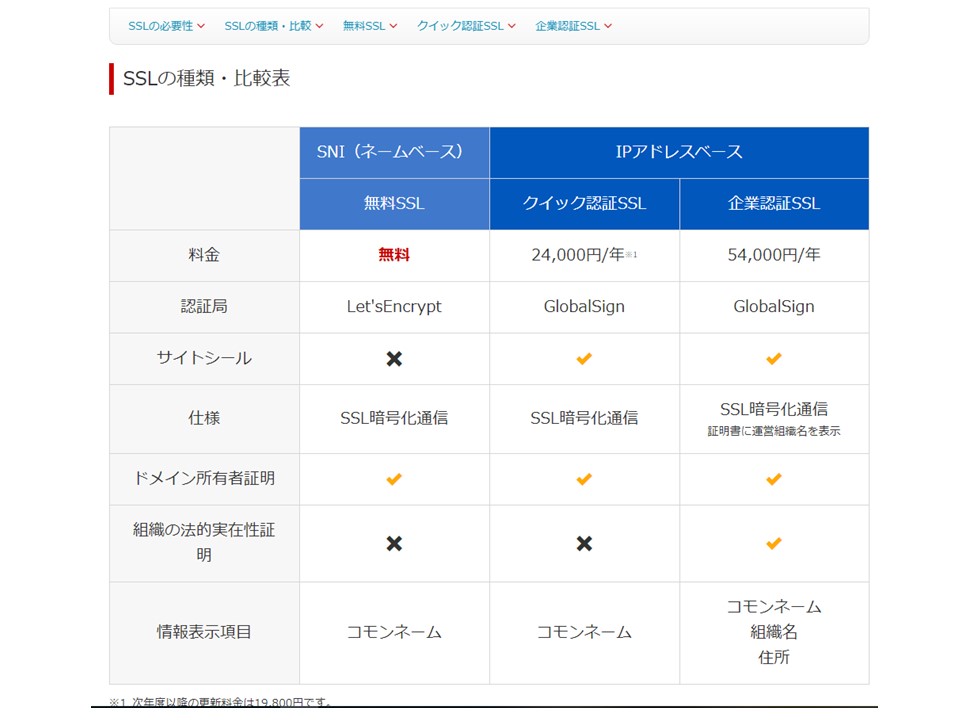The image size is (960, 720).
Task: Click the 認証局 row label
Action: pos(204,307)
